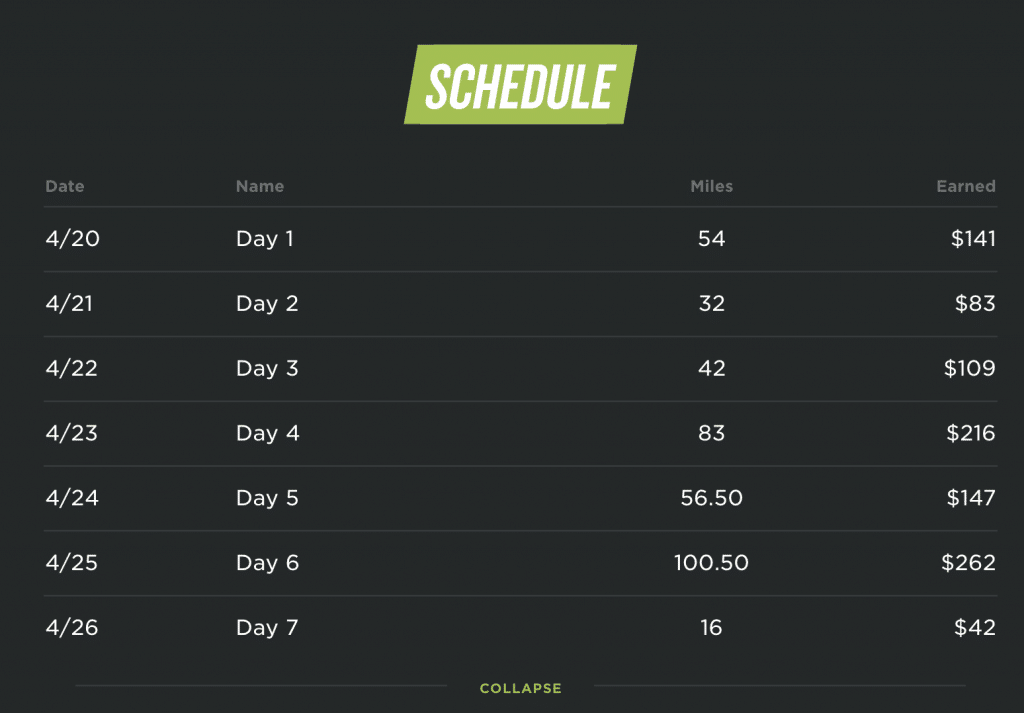Select the Day 2 row name
The width and height of the screenshot is (1024, 713).
[267, 304]
